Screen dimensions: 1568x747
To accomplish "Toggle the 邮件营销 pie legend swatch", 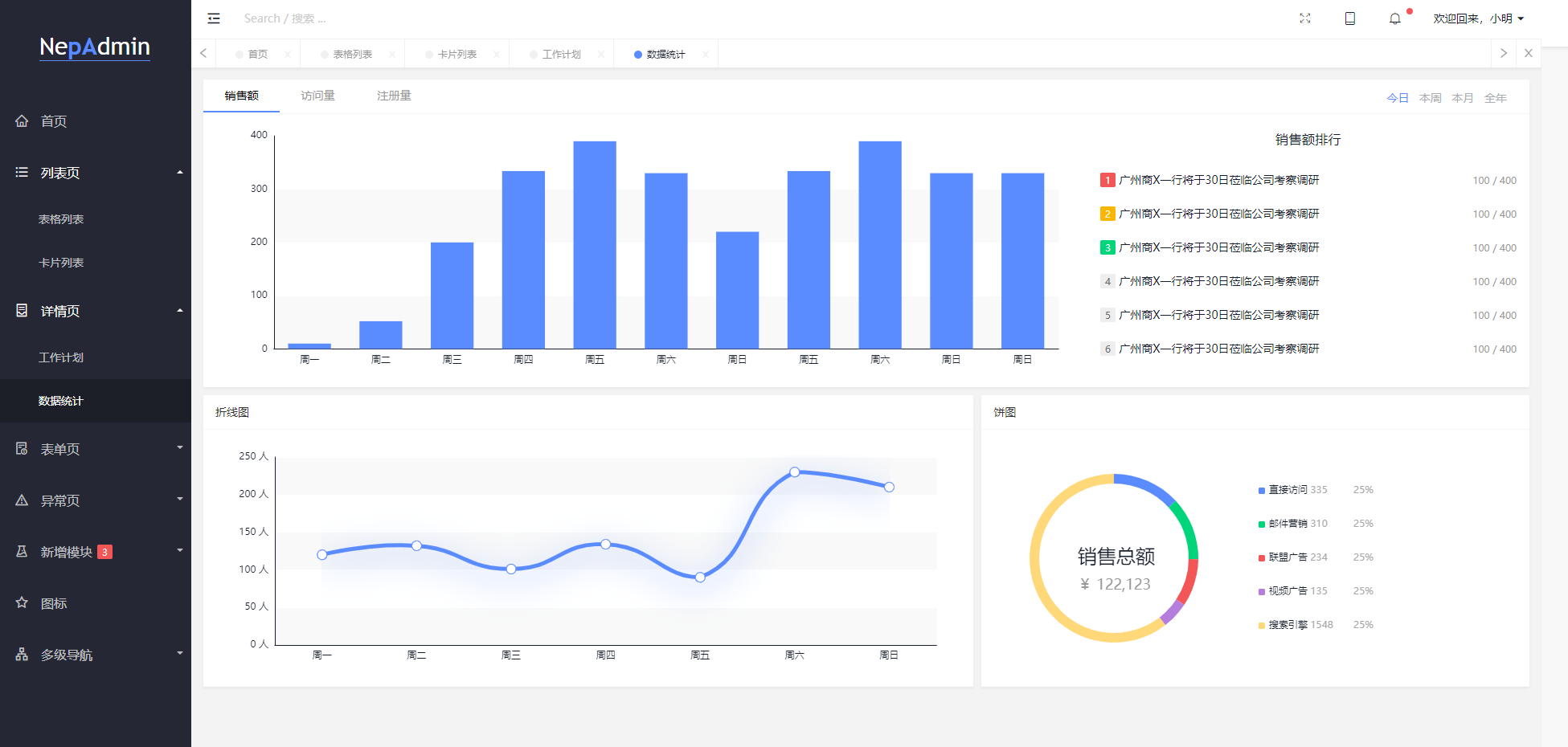I will coord(1262,524).
